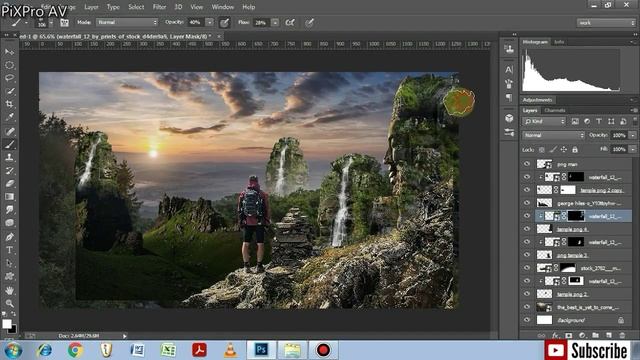This screenshot has height=360, width=640.
Task: Open the 3D panel icon
Action: coord(509,118)
